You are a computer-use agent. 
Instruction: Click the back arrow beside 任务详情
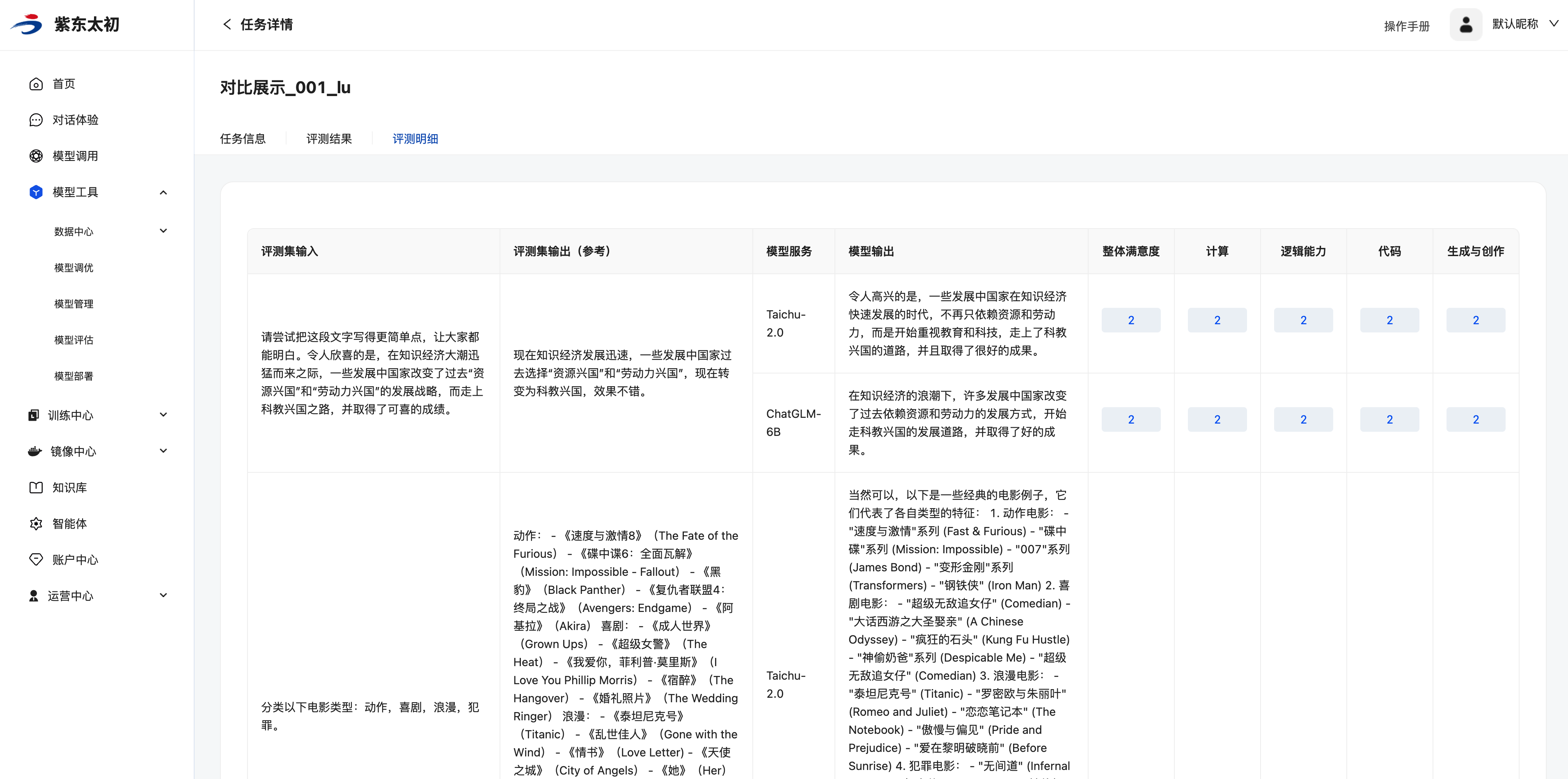tap(227, 24)
